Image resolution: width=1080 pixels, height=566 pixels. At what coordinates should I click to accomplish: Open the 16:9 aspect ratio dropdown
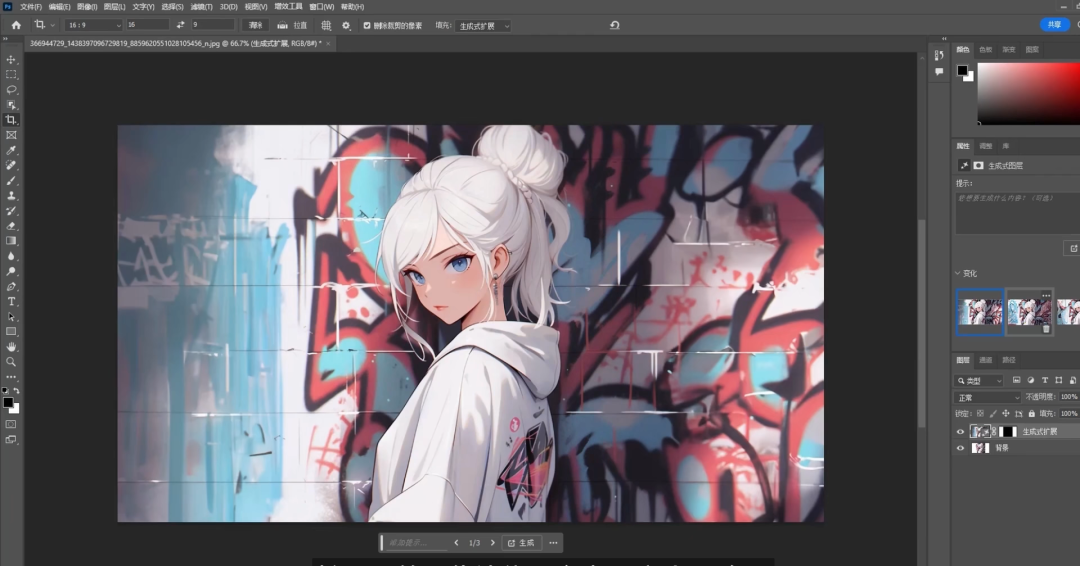point(91,25)
